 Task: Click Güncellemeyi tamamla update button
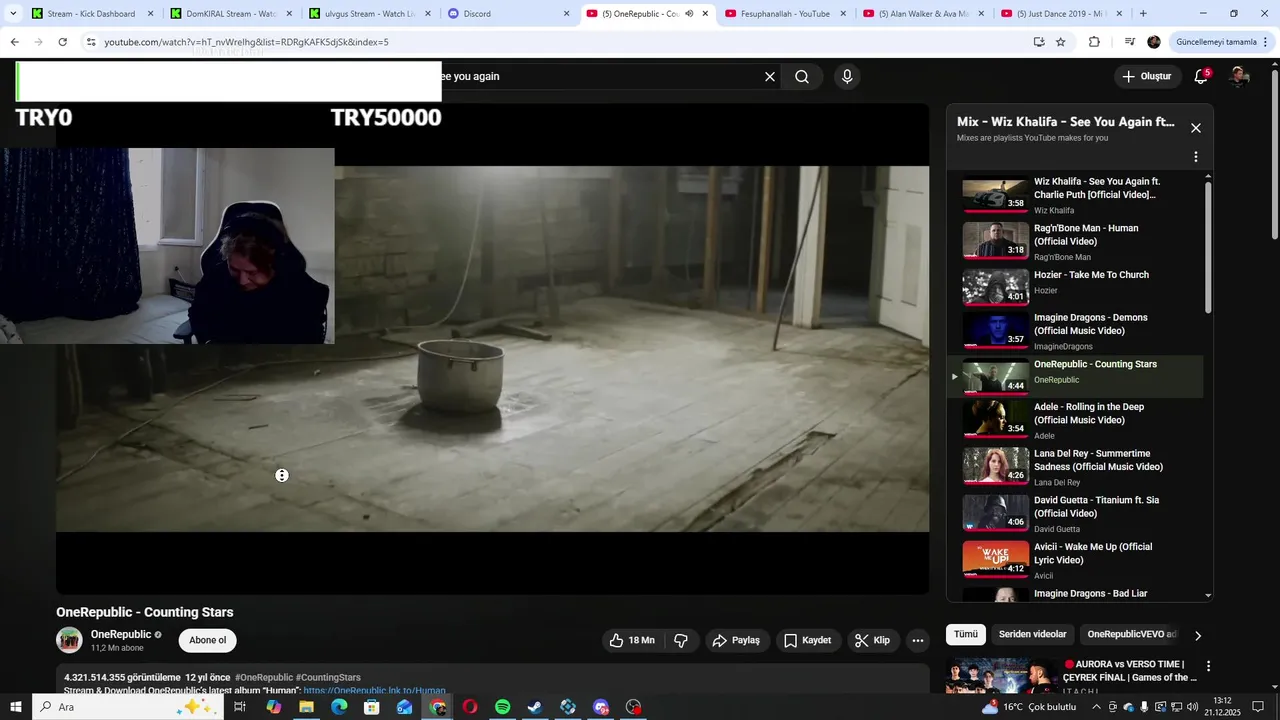[1222, 42]
